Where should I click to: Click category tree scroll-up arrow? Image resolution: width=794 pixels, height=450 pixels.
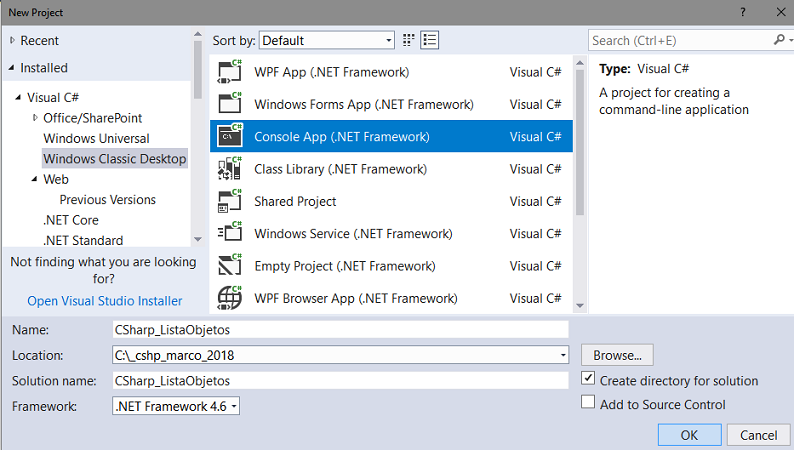point(198,34)
